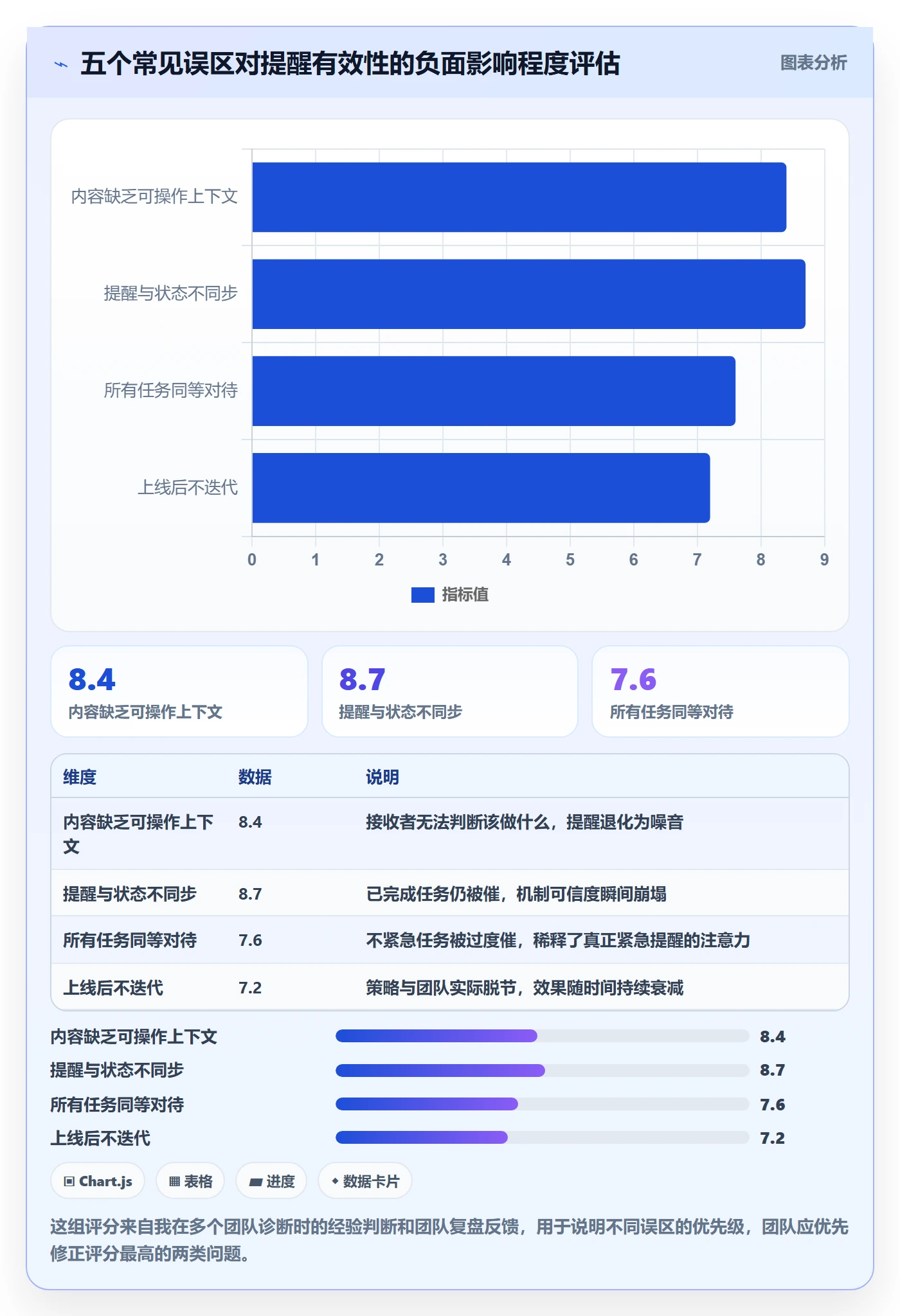Click the progress bar for 提醒与状态不同步
The width and height of the screenshot is (900, 1316).
[543, 1070]
